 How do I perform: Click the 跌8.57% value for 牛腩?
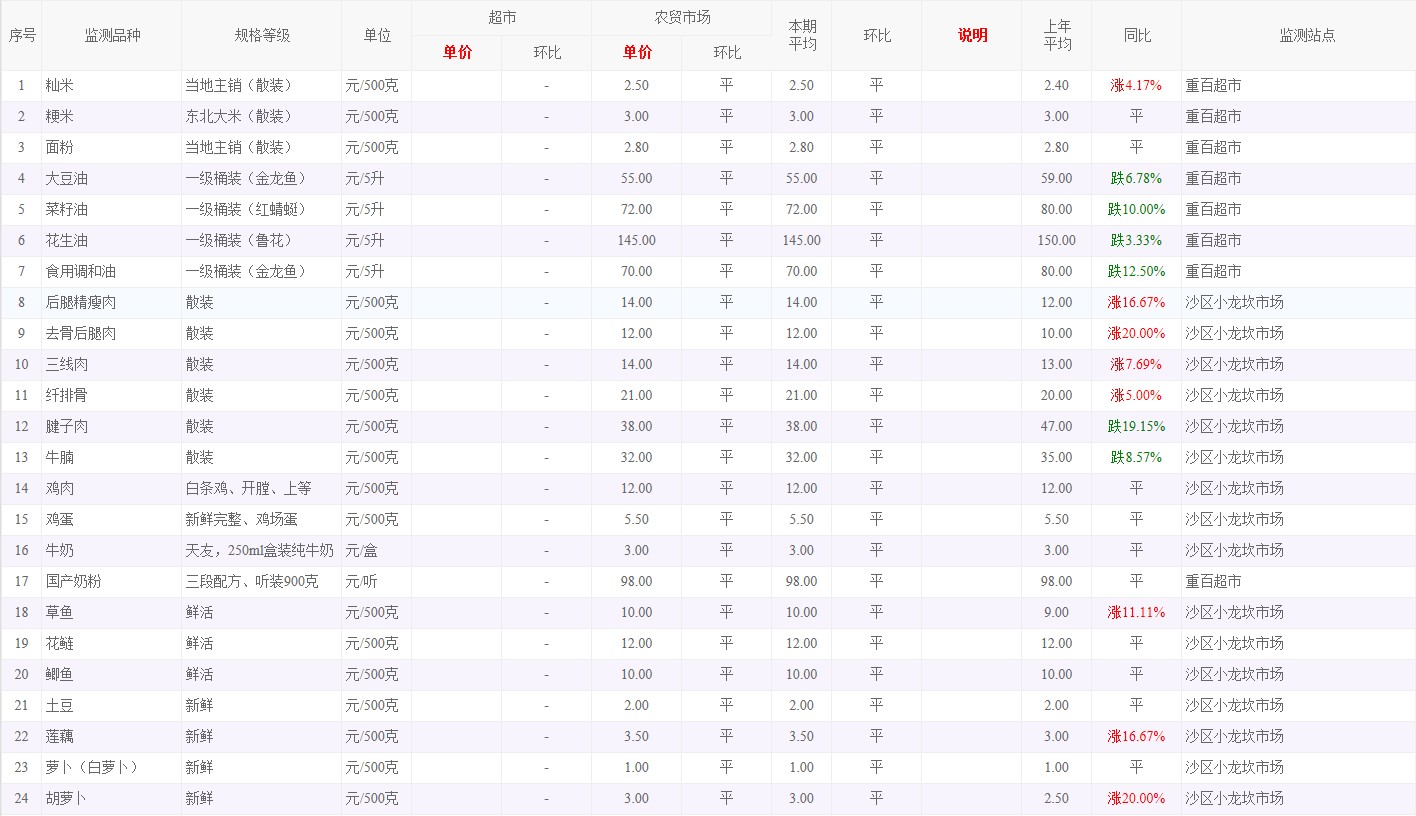click(x=1136, y=458)
